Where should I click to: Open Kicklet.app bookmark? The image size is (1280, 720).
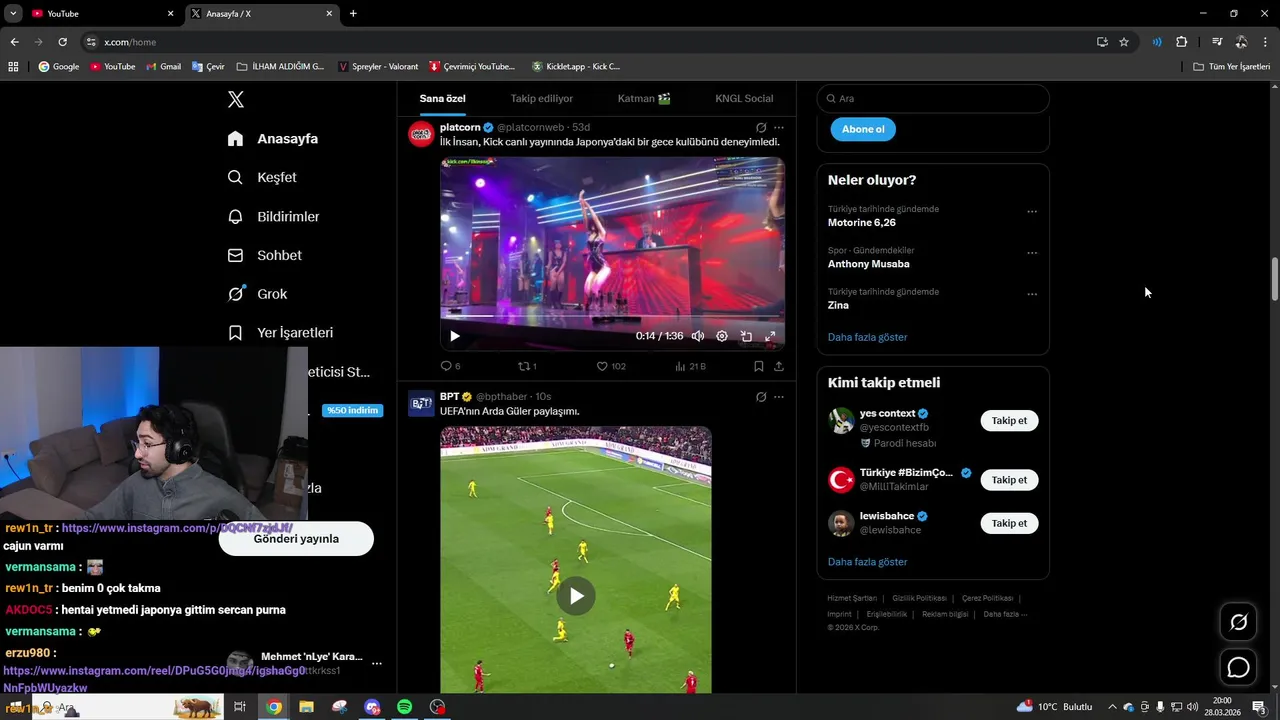576,66
